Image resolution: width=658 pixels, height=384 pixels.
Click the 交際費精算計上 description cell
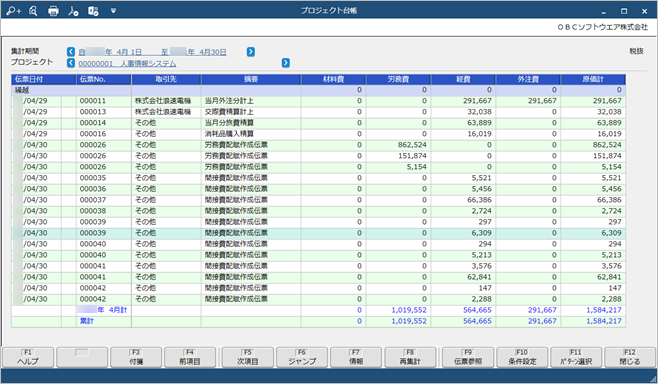coord(251,112)
